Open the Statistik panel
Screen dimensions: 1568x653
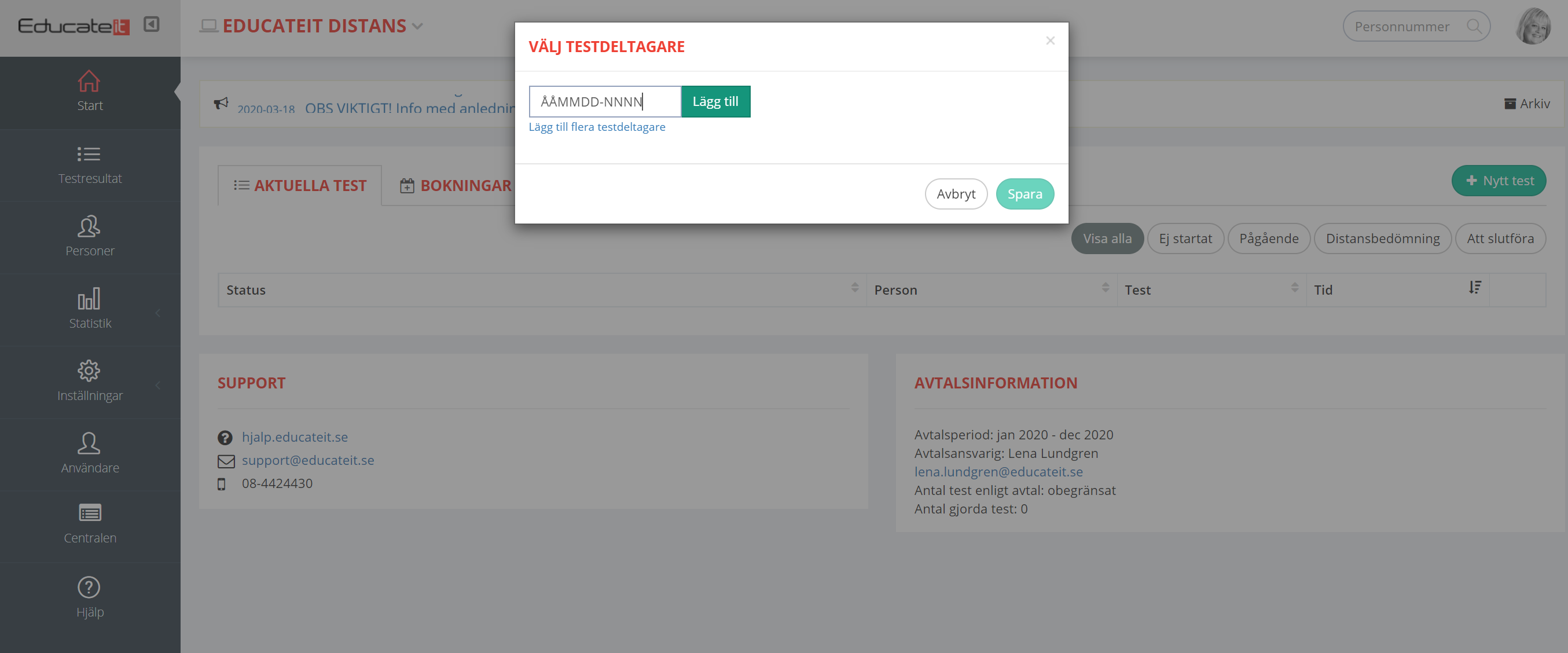coord(90,310)
